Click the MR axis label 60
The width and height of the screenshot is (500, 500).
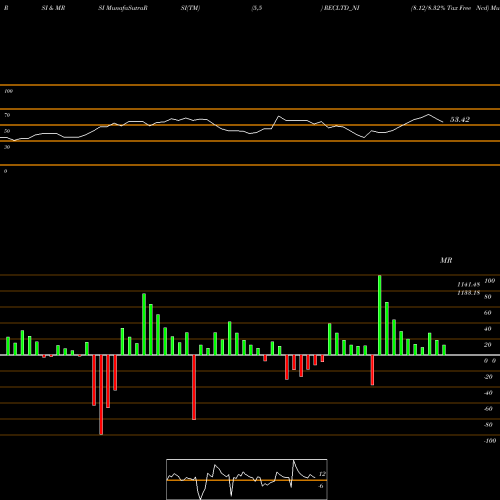tap(488, 313)
